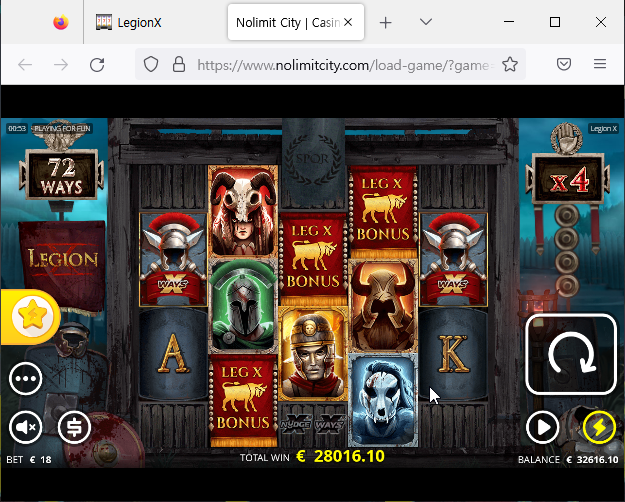Unmute game sound using the speaker icon
The height and width of the screenshot is (502, 625).
click(x=26, y=427)
